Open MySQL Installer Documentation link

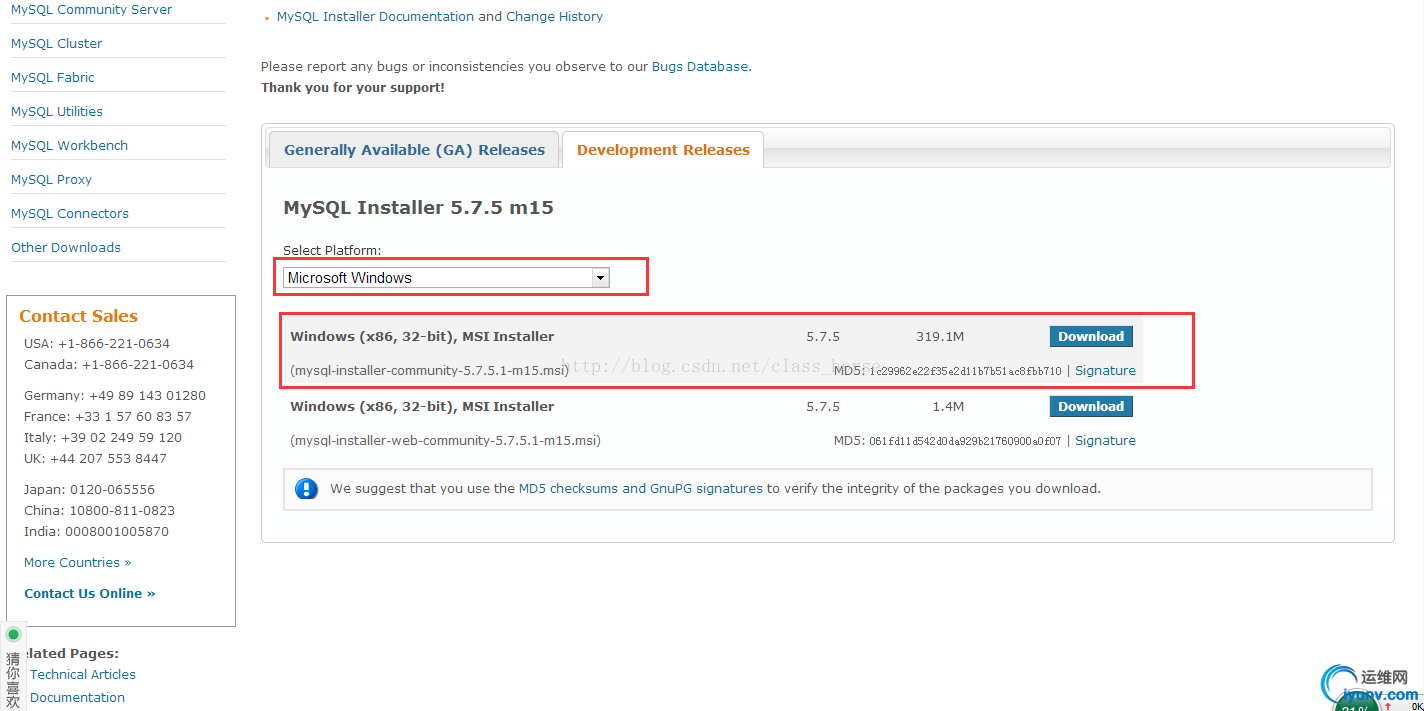[x=375, y=17]
